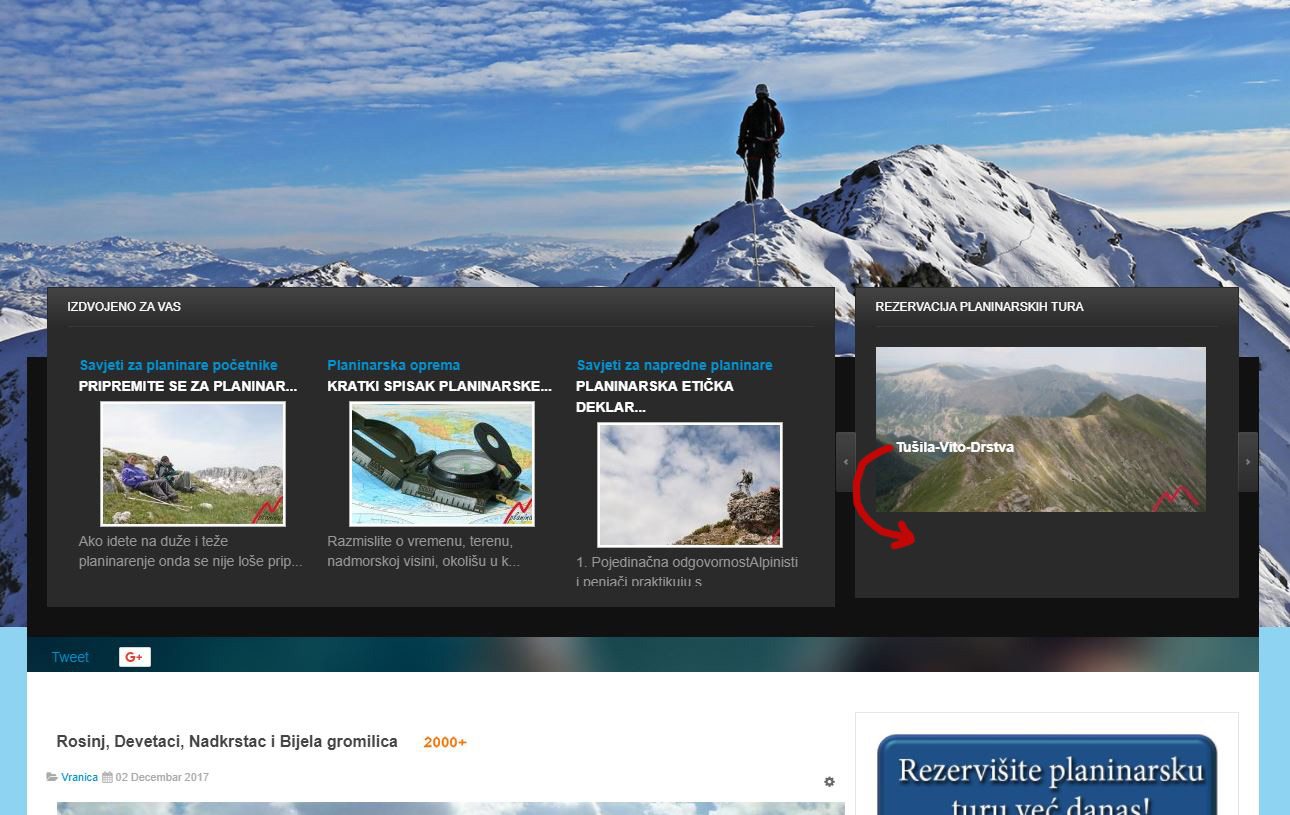This screenshot has height=815, width=1290.
Task: Click the 'REZERVACIJA PLANINARSKIH TURA' heading
Action: point(979,307)
